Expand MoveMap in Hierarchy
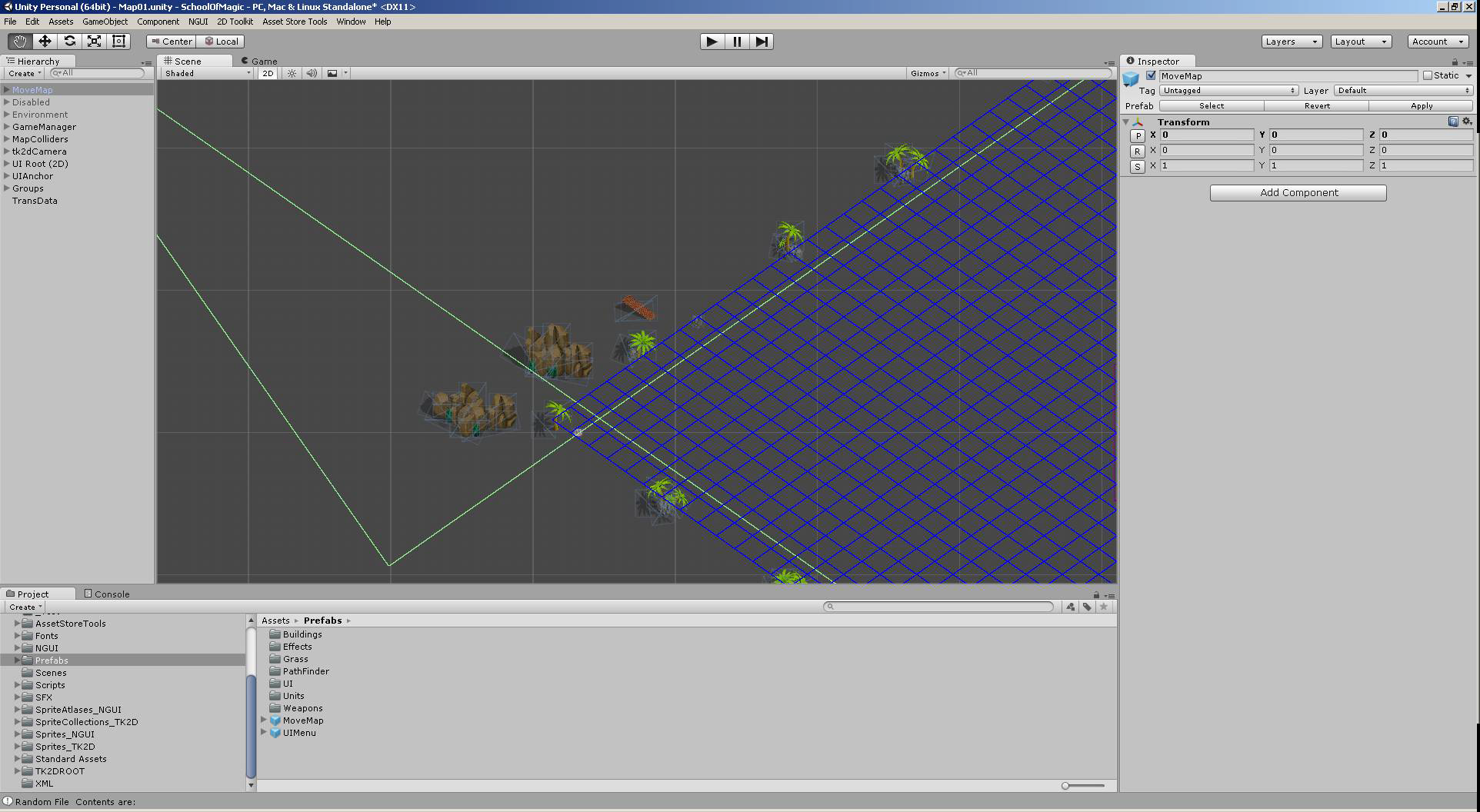This screenshot has height=812, width=1480. coord(7,90)
